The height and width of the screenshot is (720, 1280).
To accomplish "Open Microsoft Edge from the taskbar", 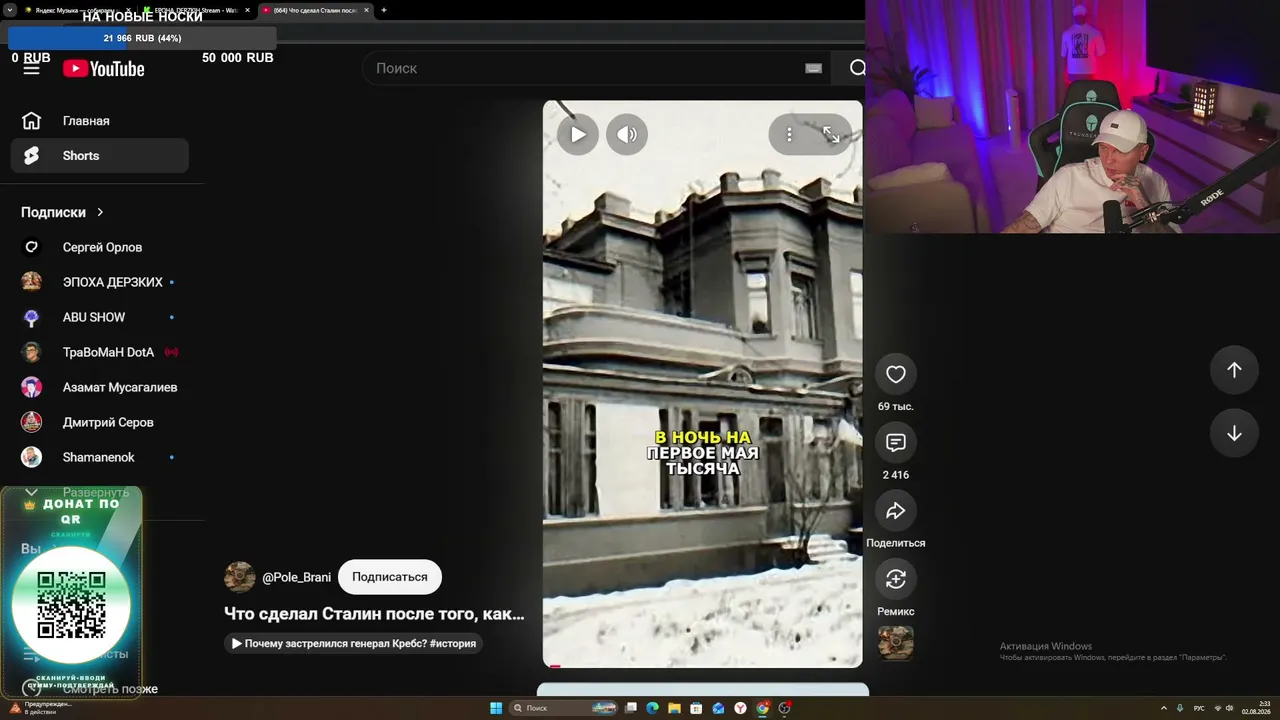I will [x=652, y=708].
